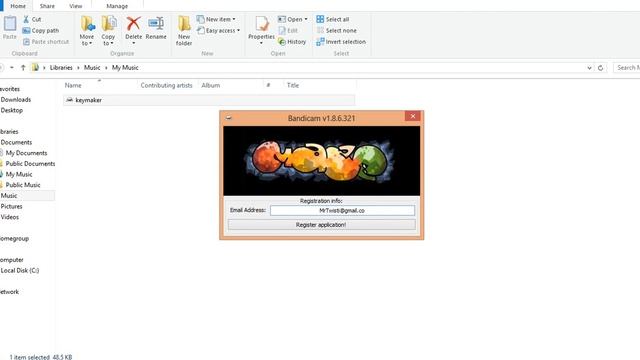Select Public Music in the sidebar
Screen dimensions: 640x360
coord(23,185)
